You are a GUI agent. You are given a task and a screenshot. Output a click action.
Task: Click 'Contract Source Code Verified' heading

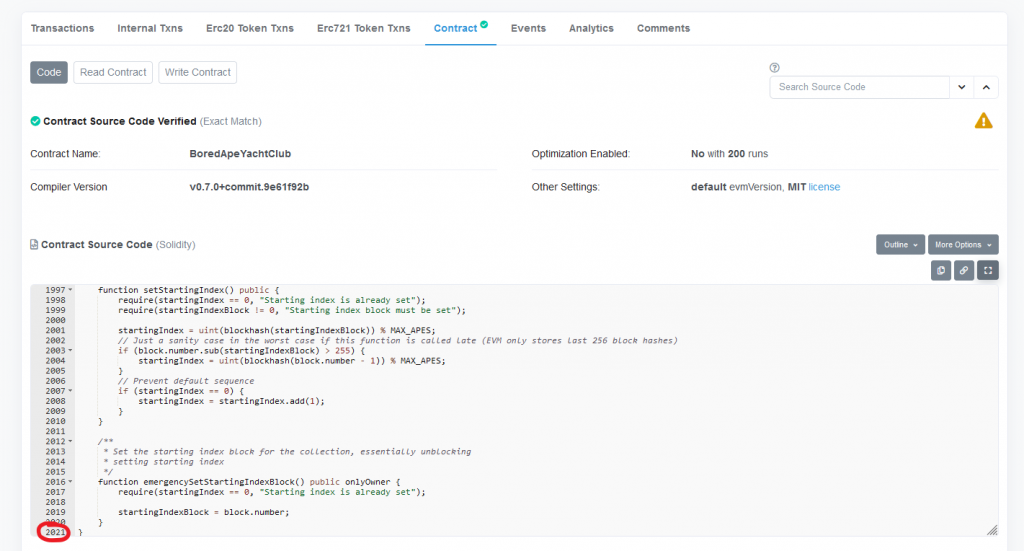120,121
